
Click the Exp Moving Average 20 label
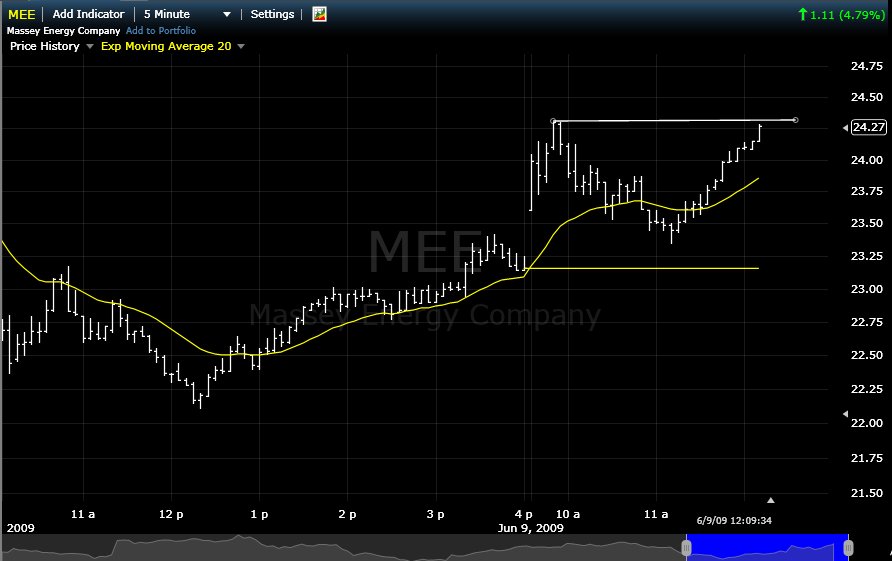coord(166,46)
